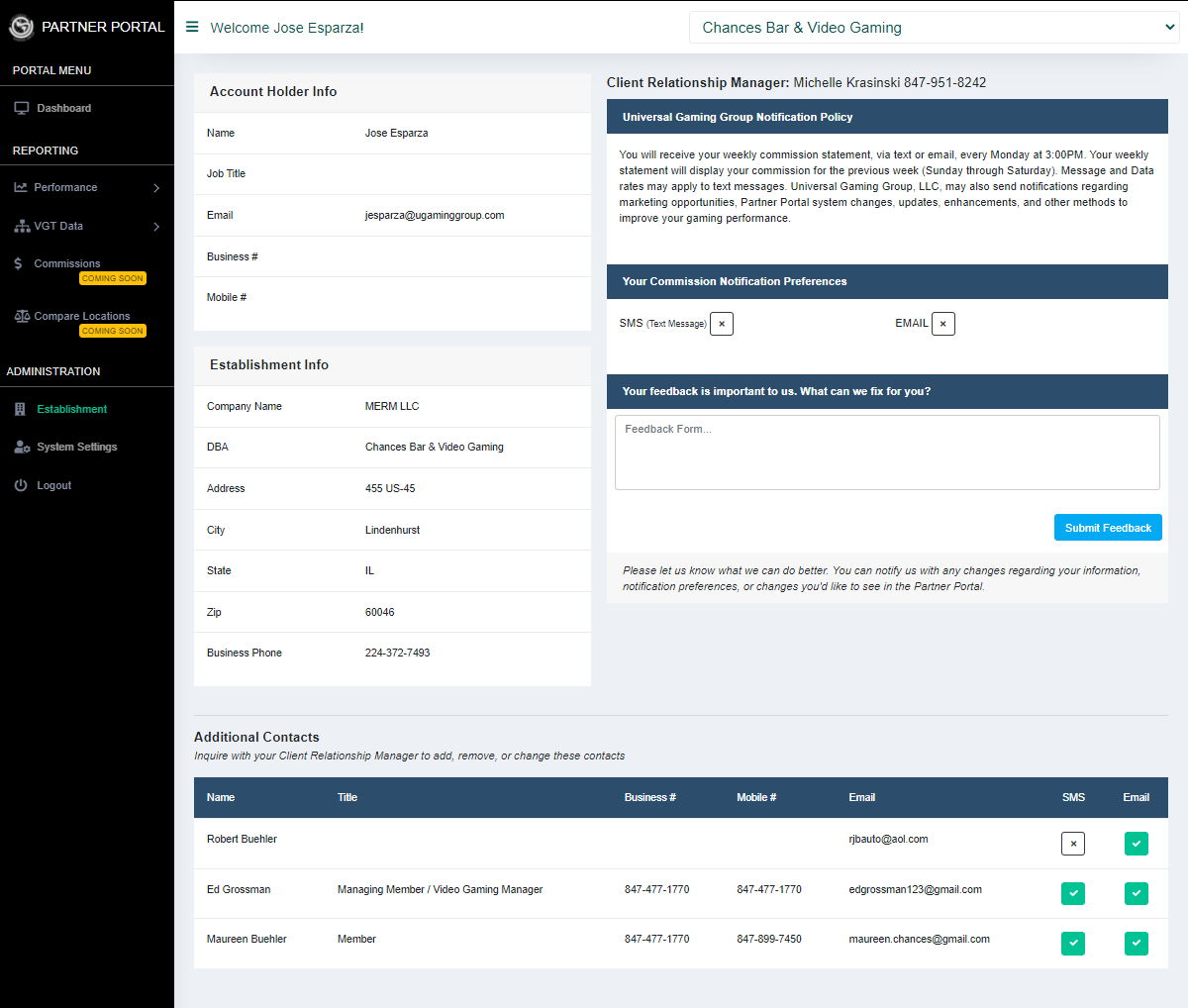Click the PARTNER PORTAL title link
Screen dimensions: 1188x1008
click(x=103, y=27)
